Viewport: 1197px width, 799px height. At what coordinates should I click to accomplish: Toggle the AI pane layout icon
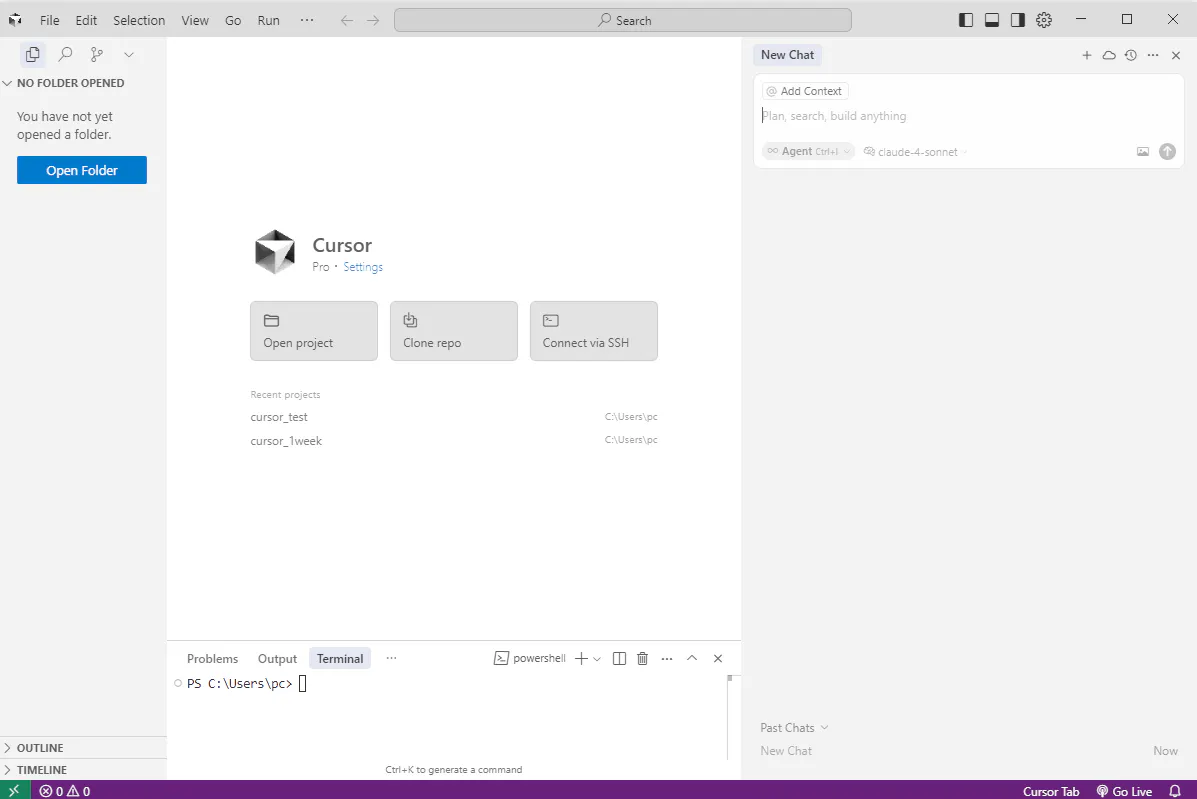point(1018,21)
